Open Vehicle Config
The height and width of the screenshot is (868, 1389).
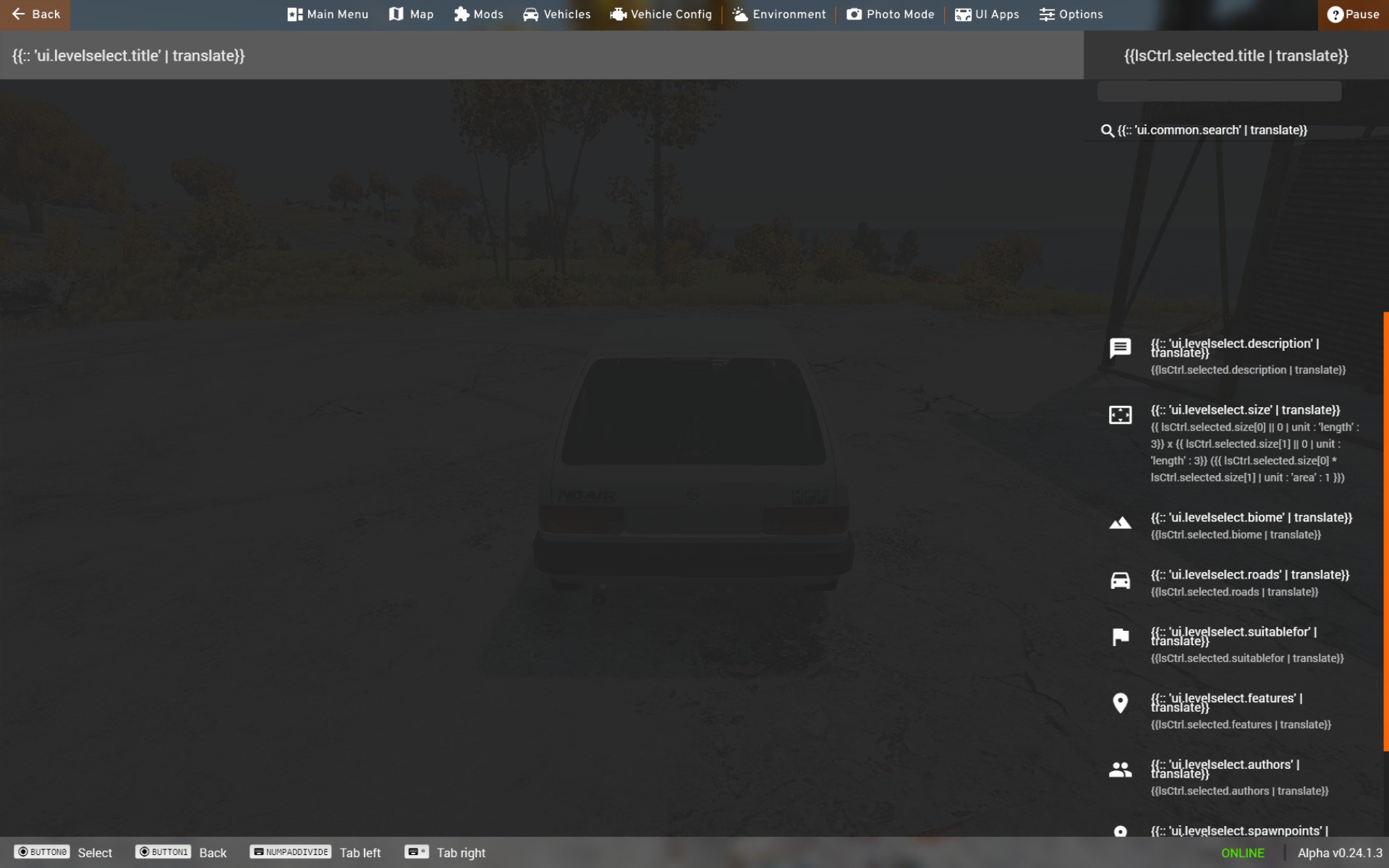[x=660, y=14]
